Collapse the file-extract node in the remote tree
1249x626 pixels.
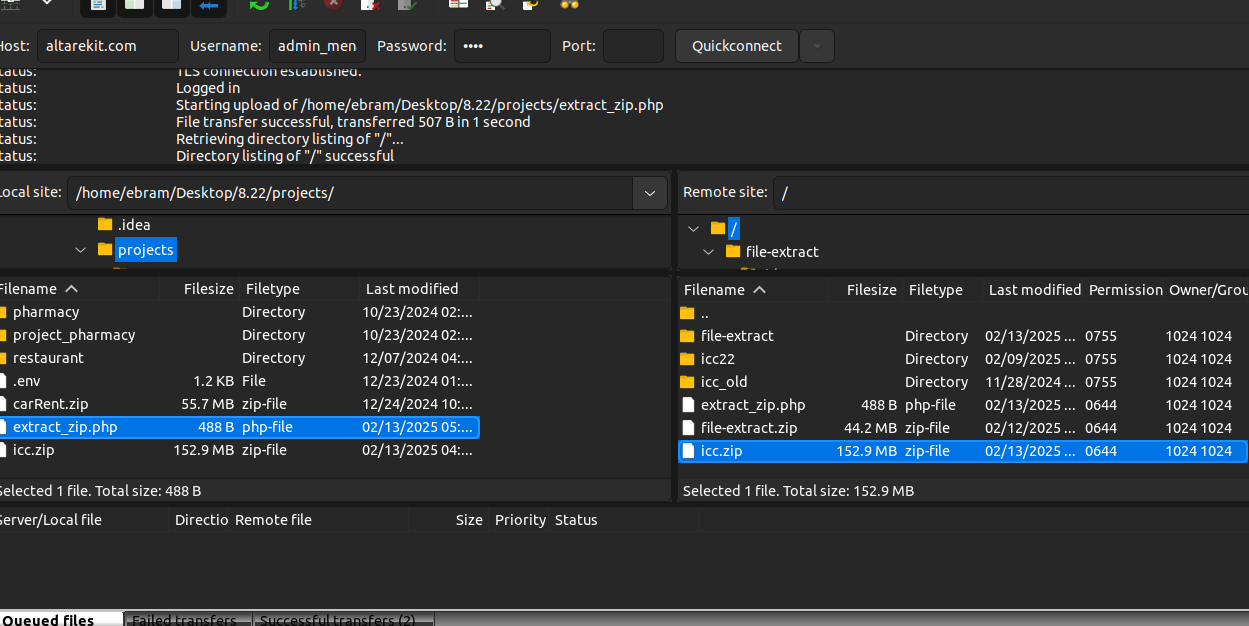pos(709,252)
